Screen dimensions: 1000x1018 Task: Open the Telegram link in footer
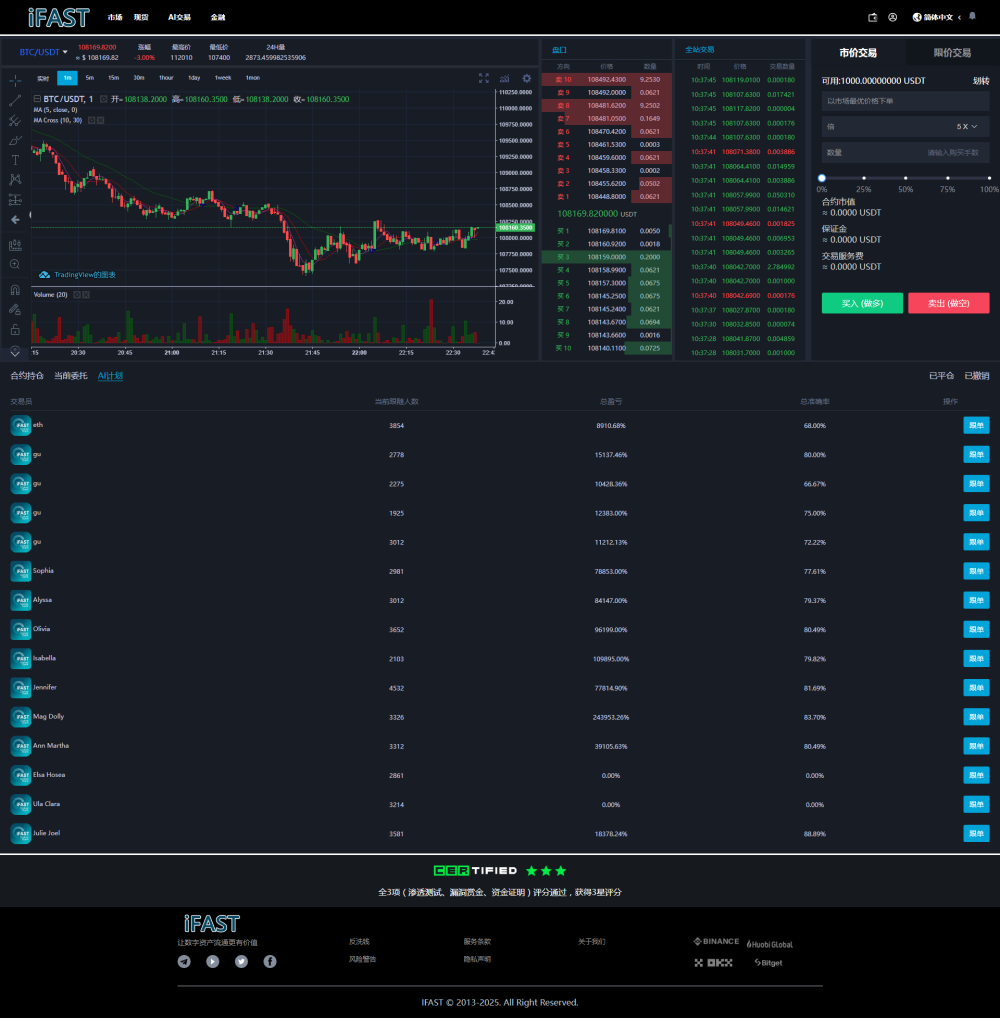[x=184, y=961]
